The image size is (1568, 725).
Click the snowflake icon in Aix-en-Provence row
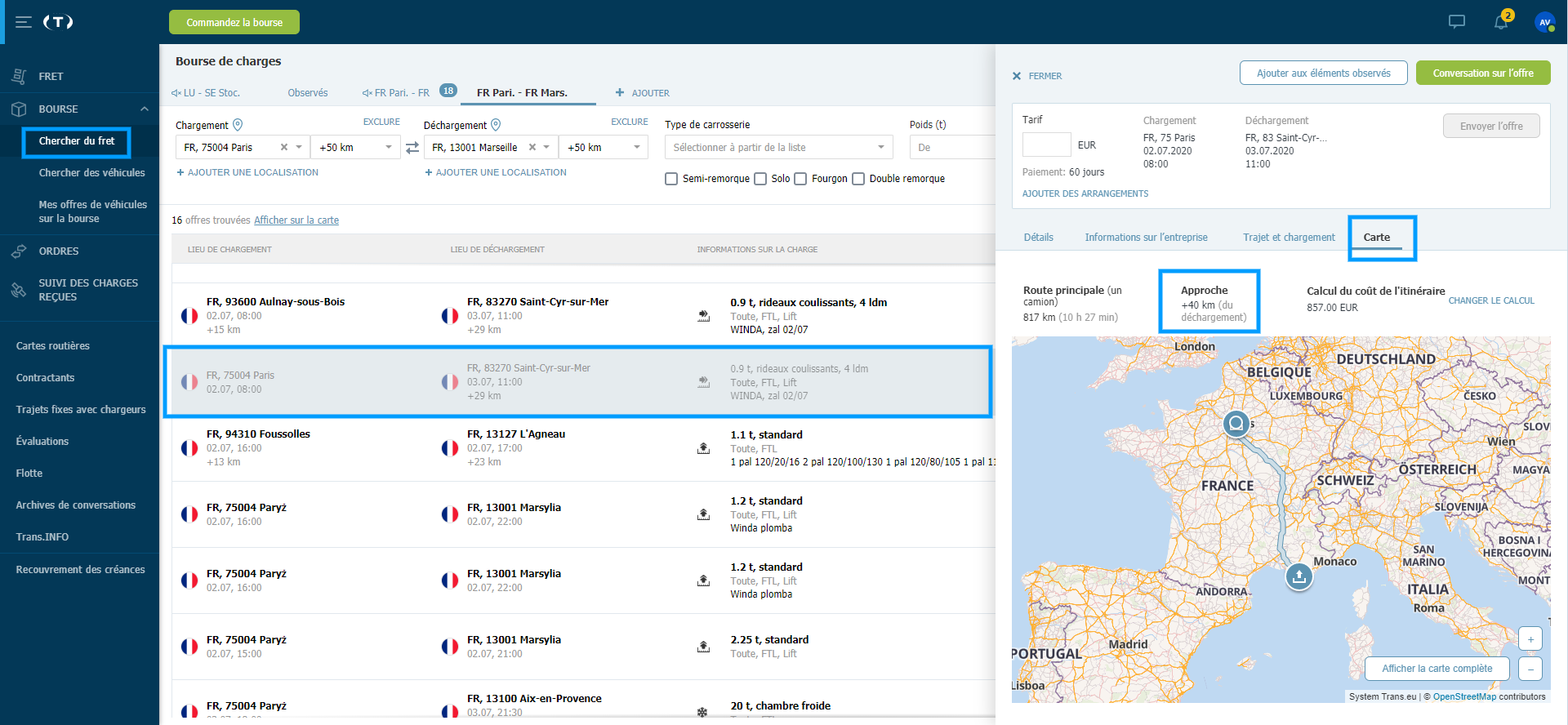(702, 712)
